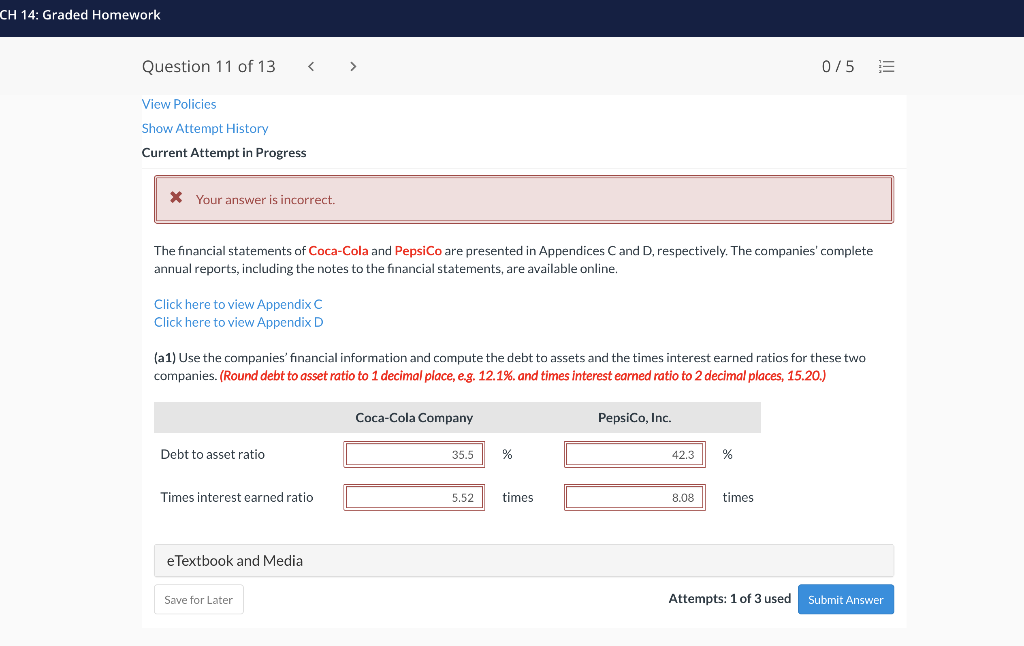Click Your answer is incorrect message

click(x=265, y=200)
